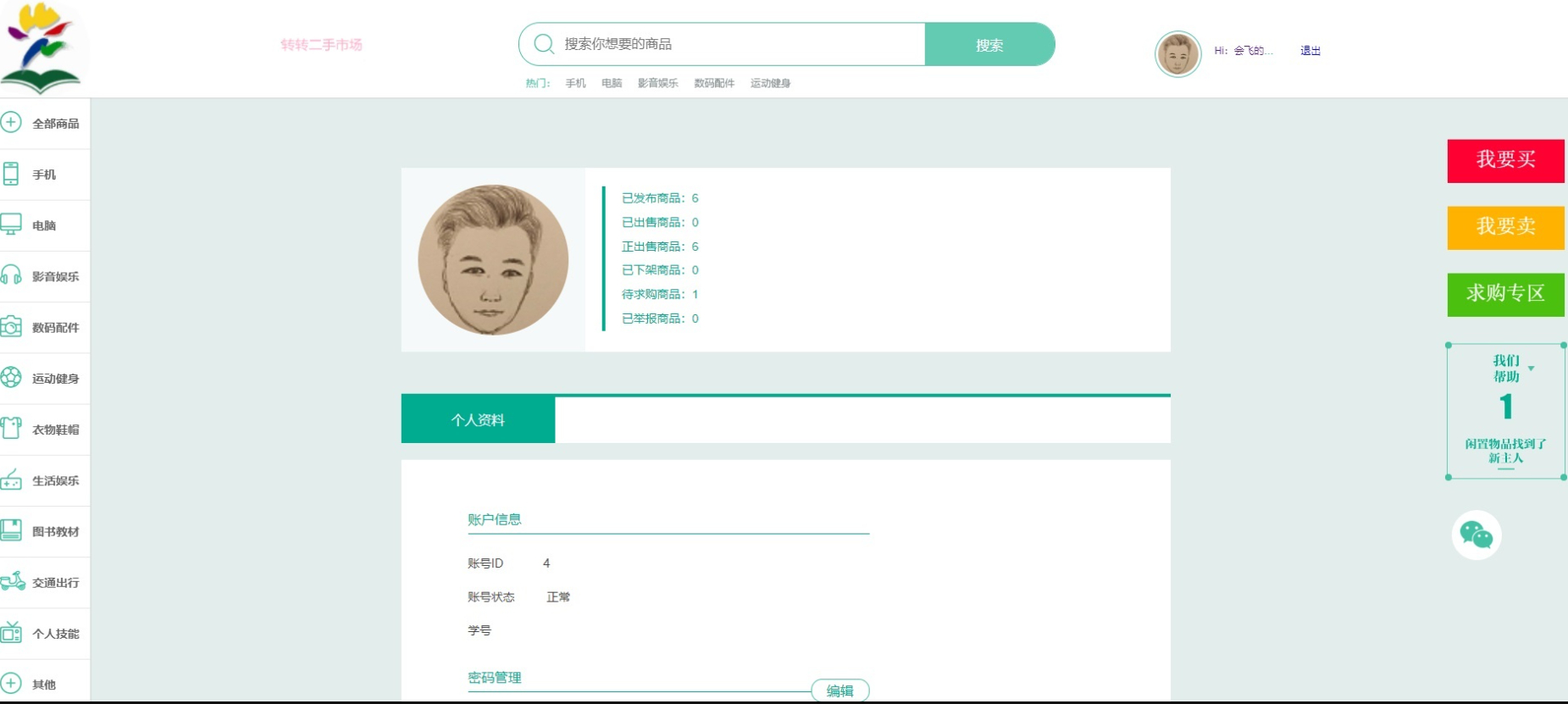Click the 编辑 button by 密码管理
This screenshot has height=704, width=1568.
(839, 690)
